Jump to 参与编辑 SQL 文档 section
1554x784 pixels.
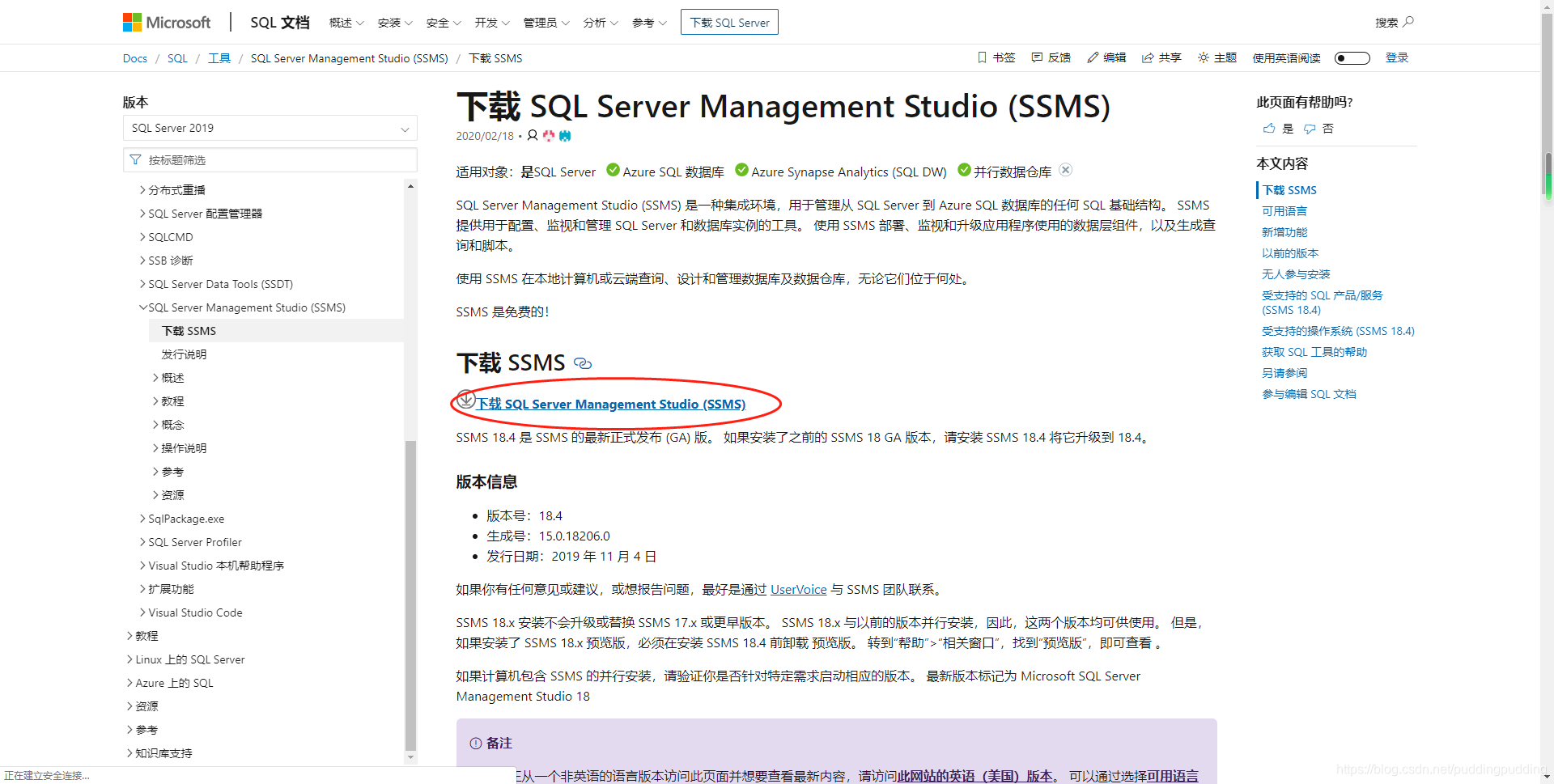coord(1309,394)
